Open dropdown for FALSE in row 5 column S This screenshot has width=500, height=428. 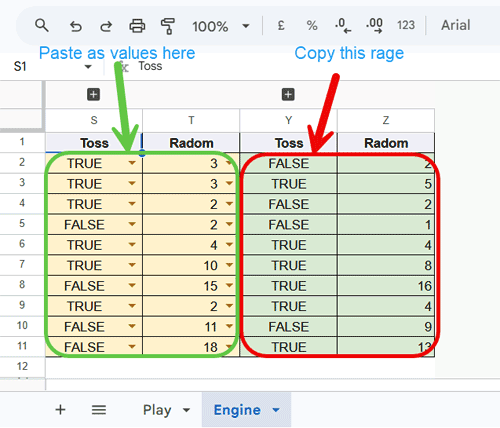tap(132, 224)
